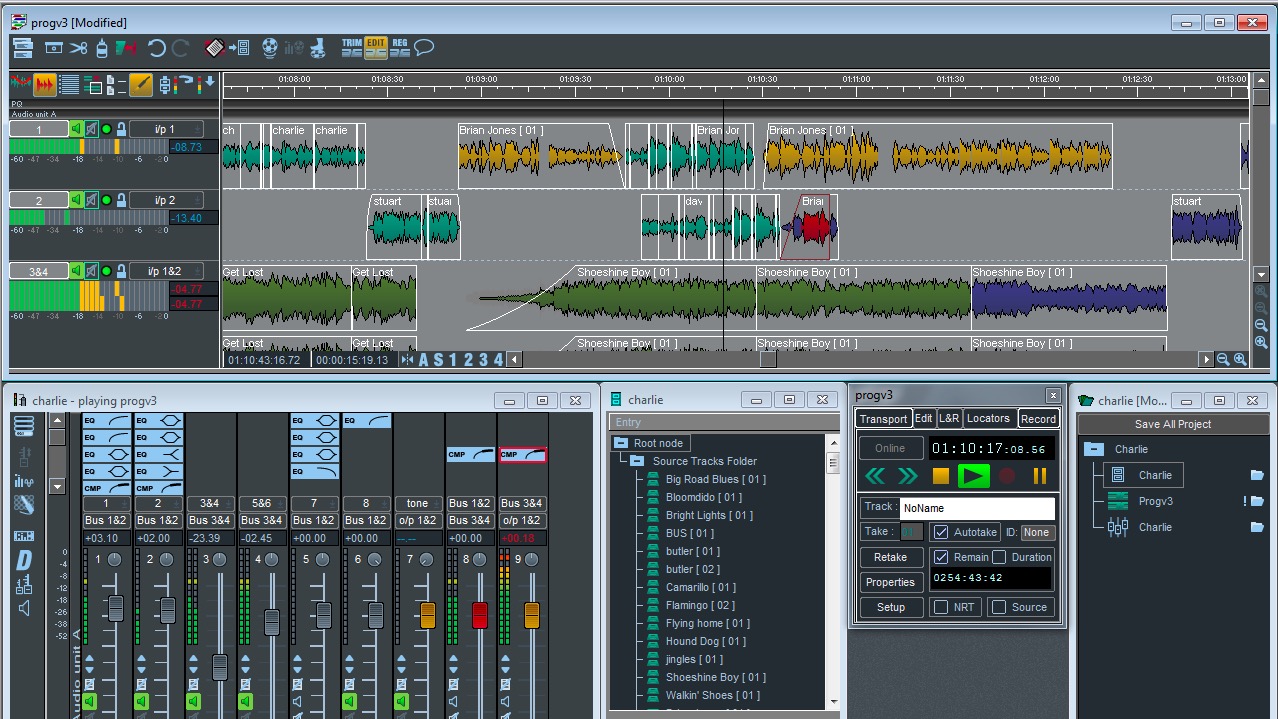Open the i/p 1&2 input dropdown
This screenshot has width=1278, height=719.
[x=166, y=271]
